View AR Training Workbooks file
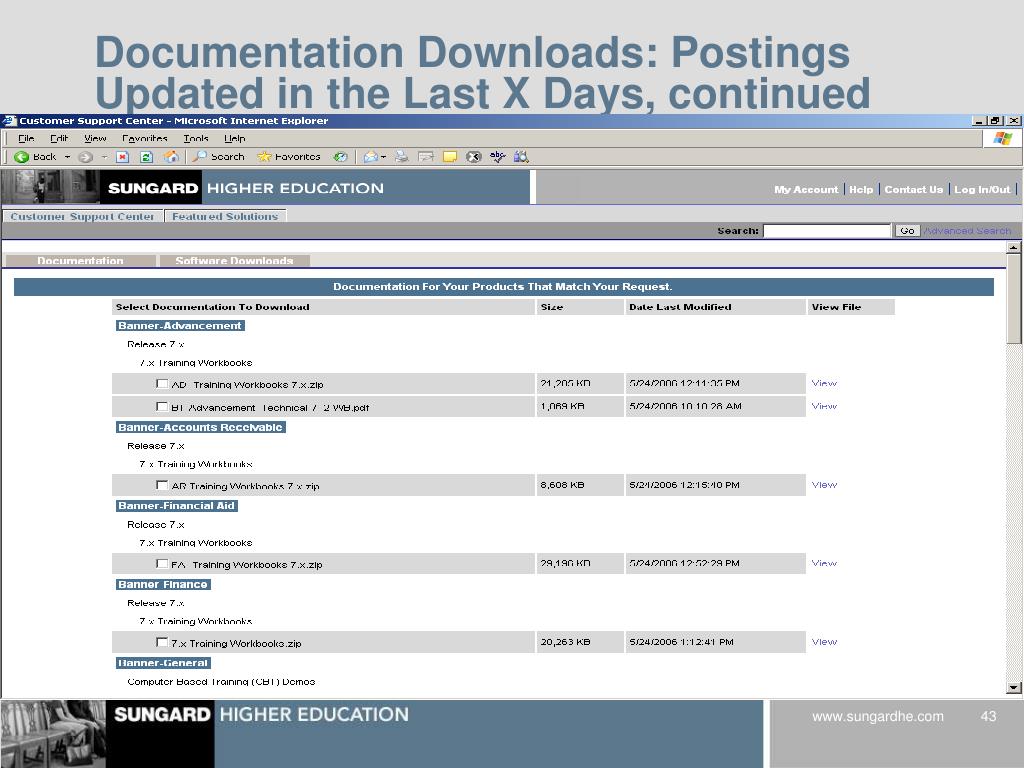The height and width of the screenshot is (768, 1024). (x=824, y=485)
